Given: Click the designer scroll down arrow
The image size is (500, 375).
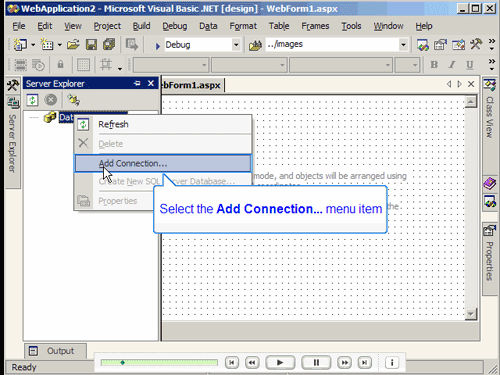Looking at the screenshot, I should click(471, 314).
